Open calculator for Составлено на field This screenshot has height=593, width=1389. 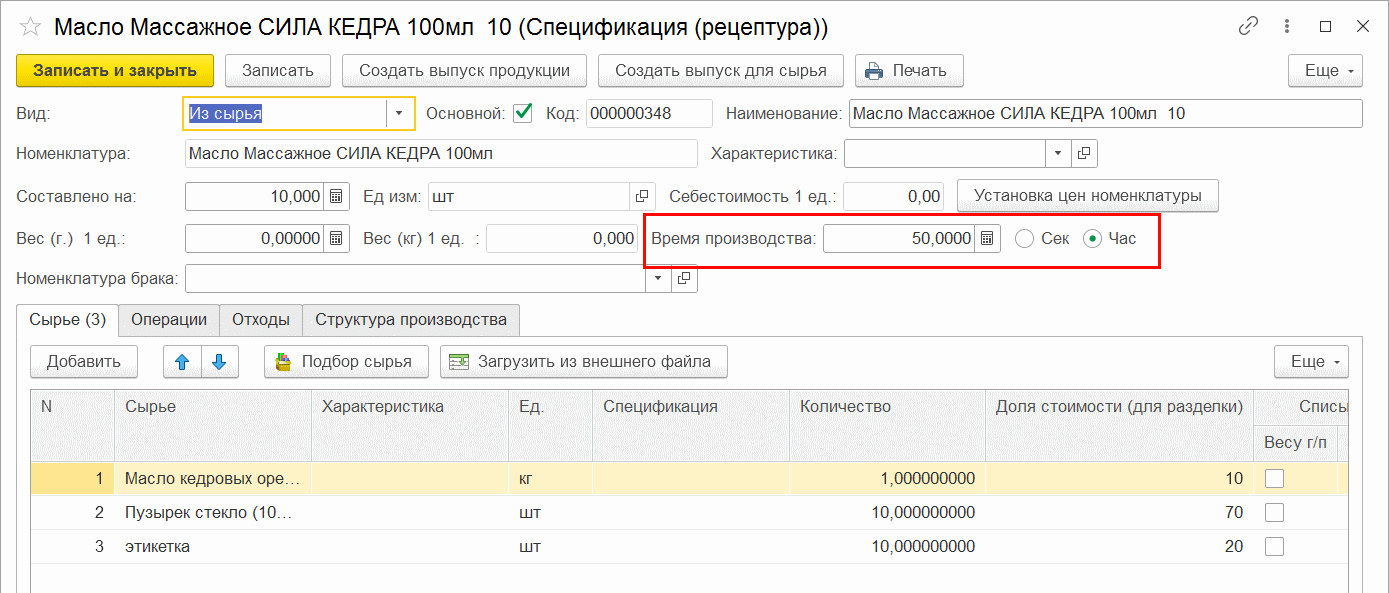pyautogui.click(x=337, y=196)
